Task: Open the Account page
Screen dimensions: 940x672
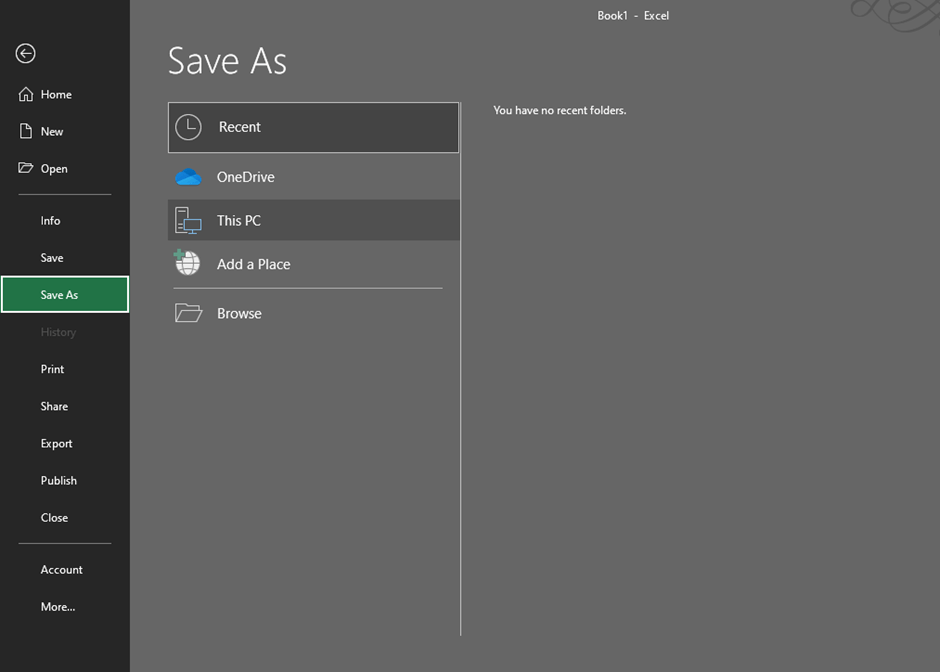Action: pos(61,570)
